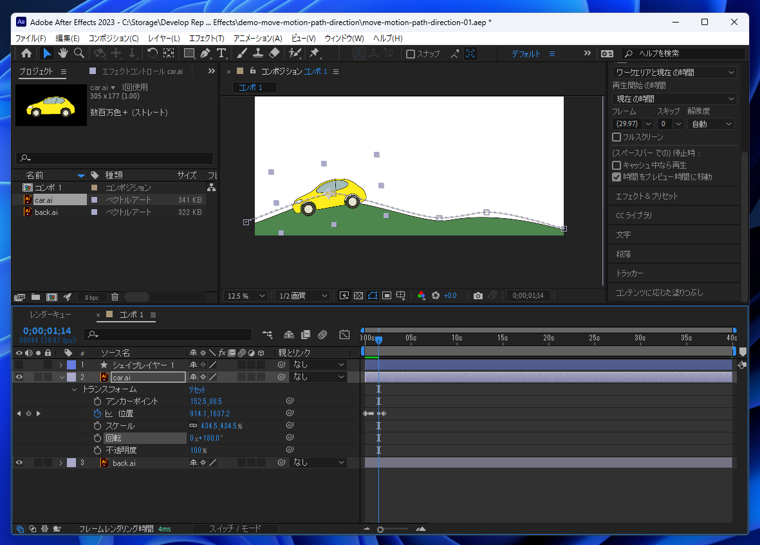Show the シェイプレイヤー 1 layer eye
The height and width of the screenshot is (545, 760).
[x=19, y=365]
